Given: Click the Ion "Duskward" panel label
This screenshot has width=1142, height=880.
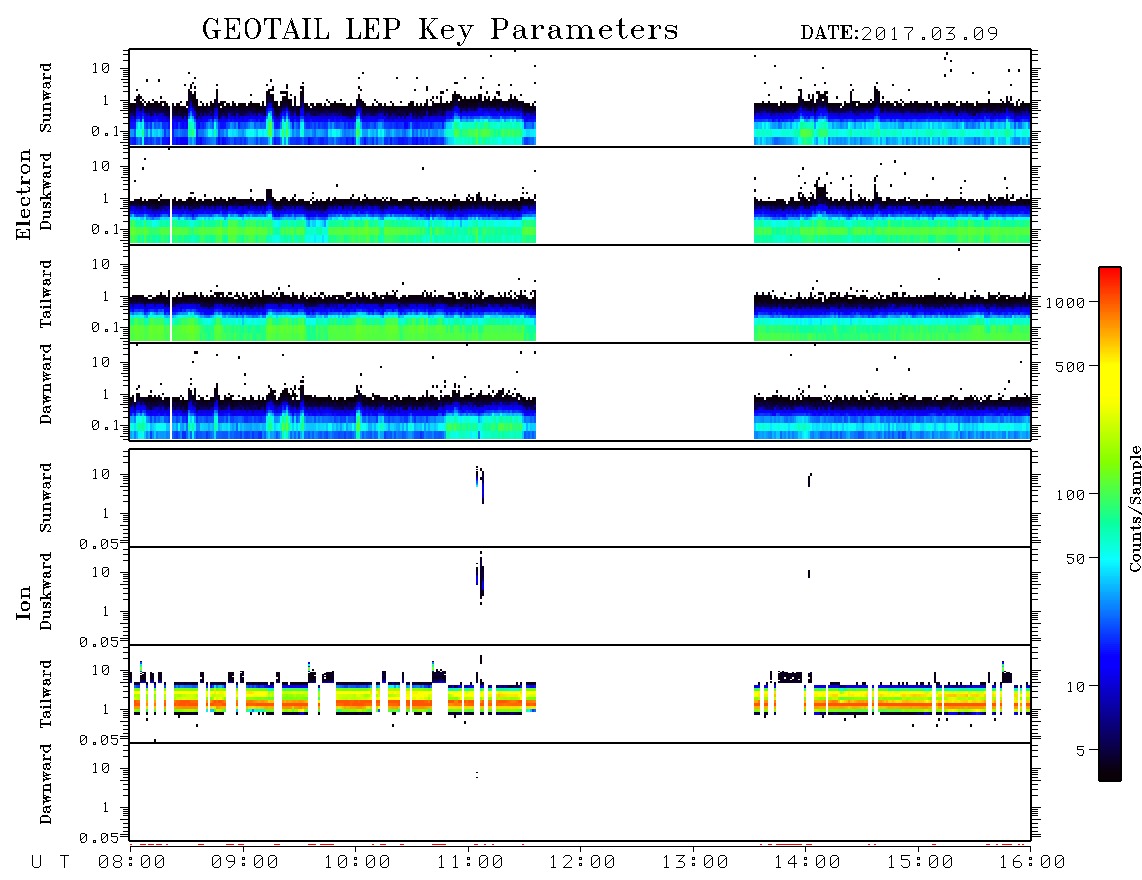Looking at the screenshot, I should click(x=46, y=592).
